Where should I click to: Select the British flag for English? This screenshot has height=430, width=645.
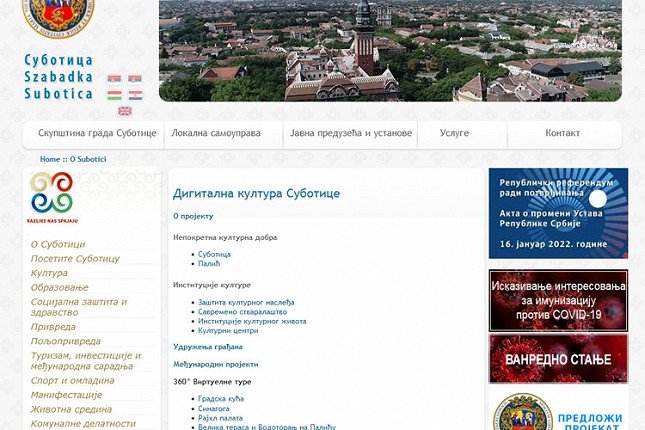point(125,111)
